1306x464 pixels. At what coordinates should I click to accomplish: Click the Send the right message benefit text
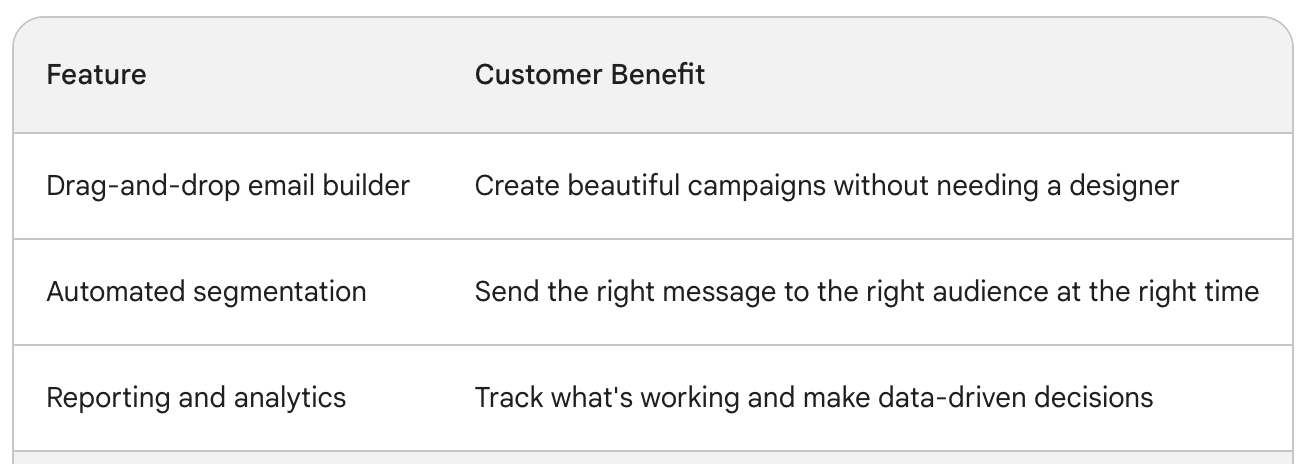(x=867, y=292)
